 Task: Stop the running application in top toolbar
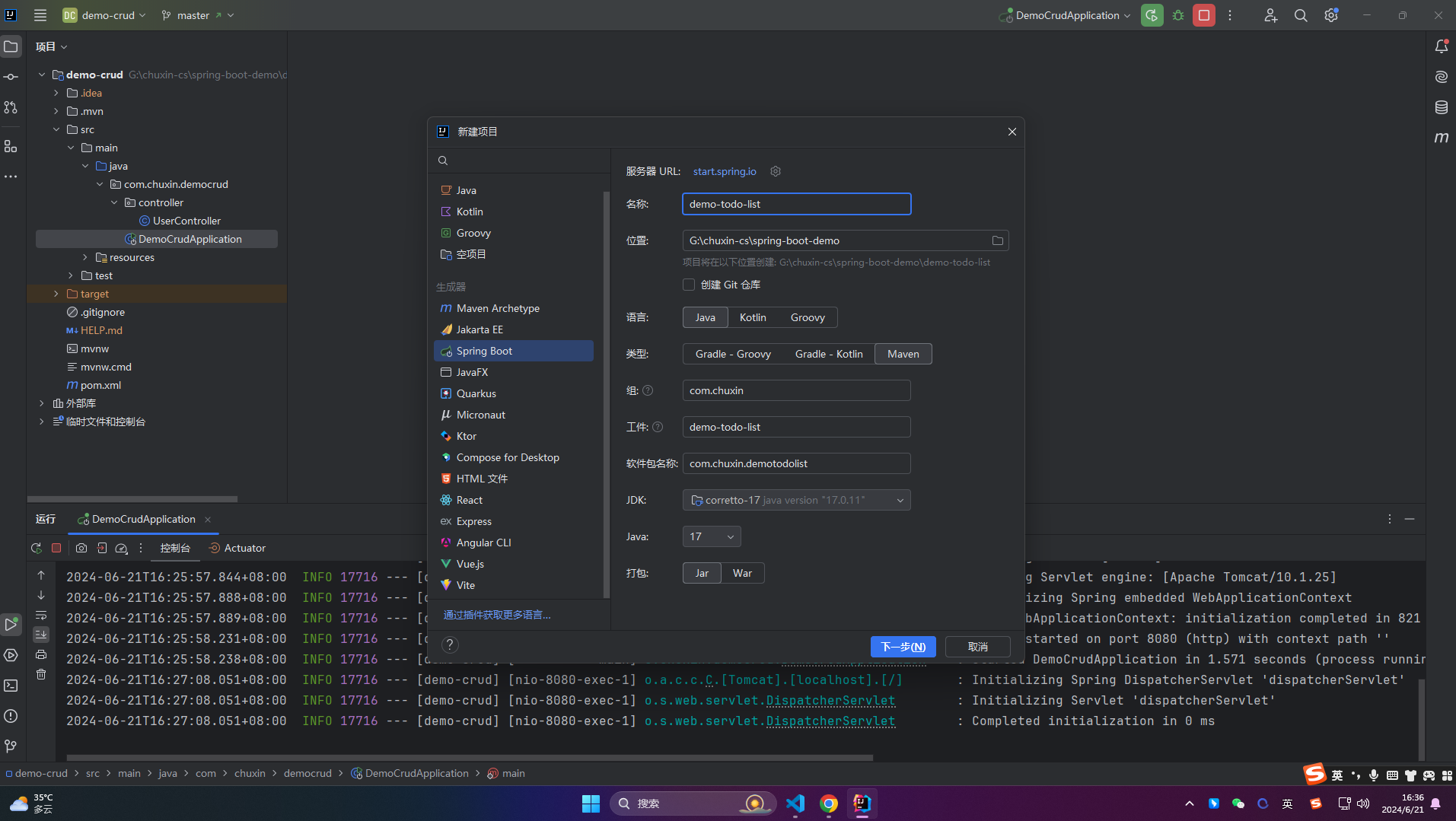1204,15
